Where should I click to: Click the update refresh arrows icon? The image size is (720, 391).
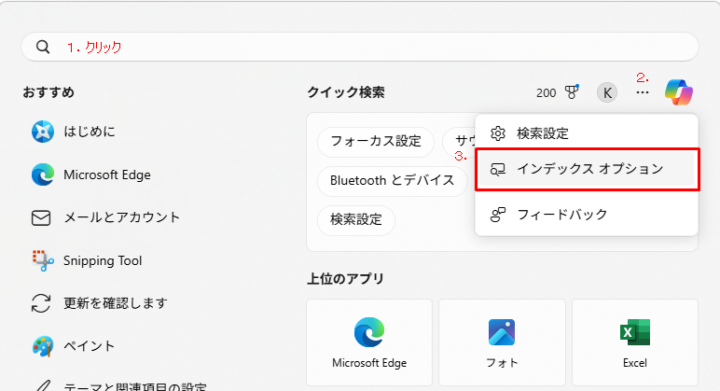(41, 303)
